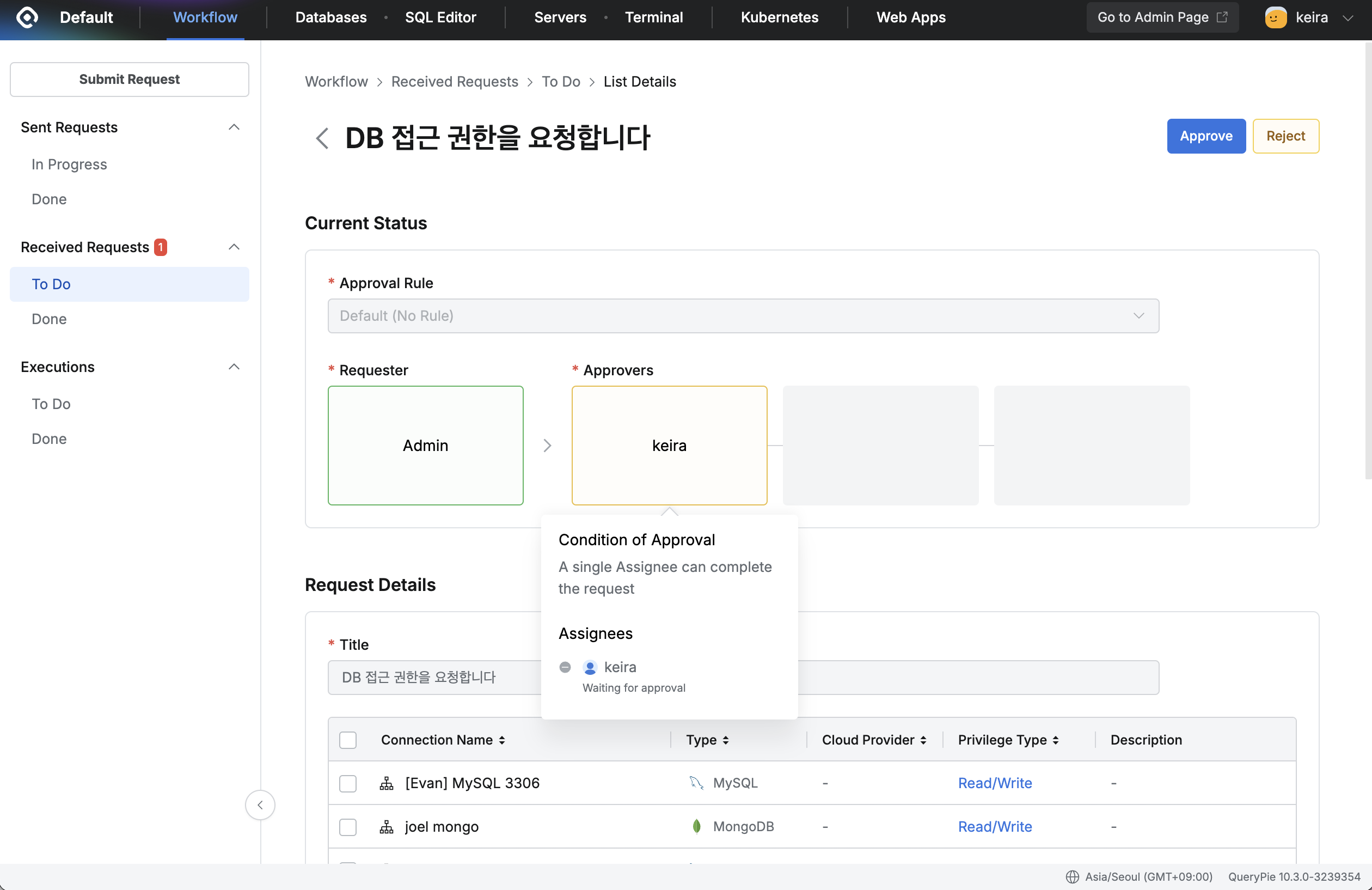Check the checkbox for [Evan] MySQL 3306

click(347, 783)
